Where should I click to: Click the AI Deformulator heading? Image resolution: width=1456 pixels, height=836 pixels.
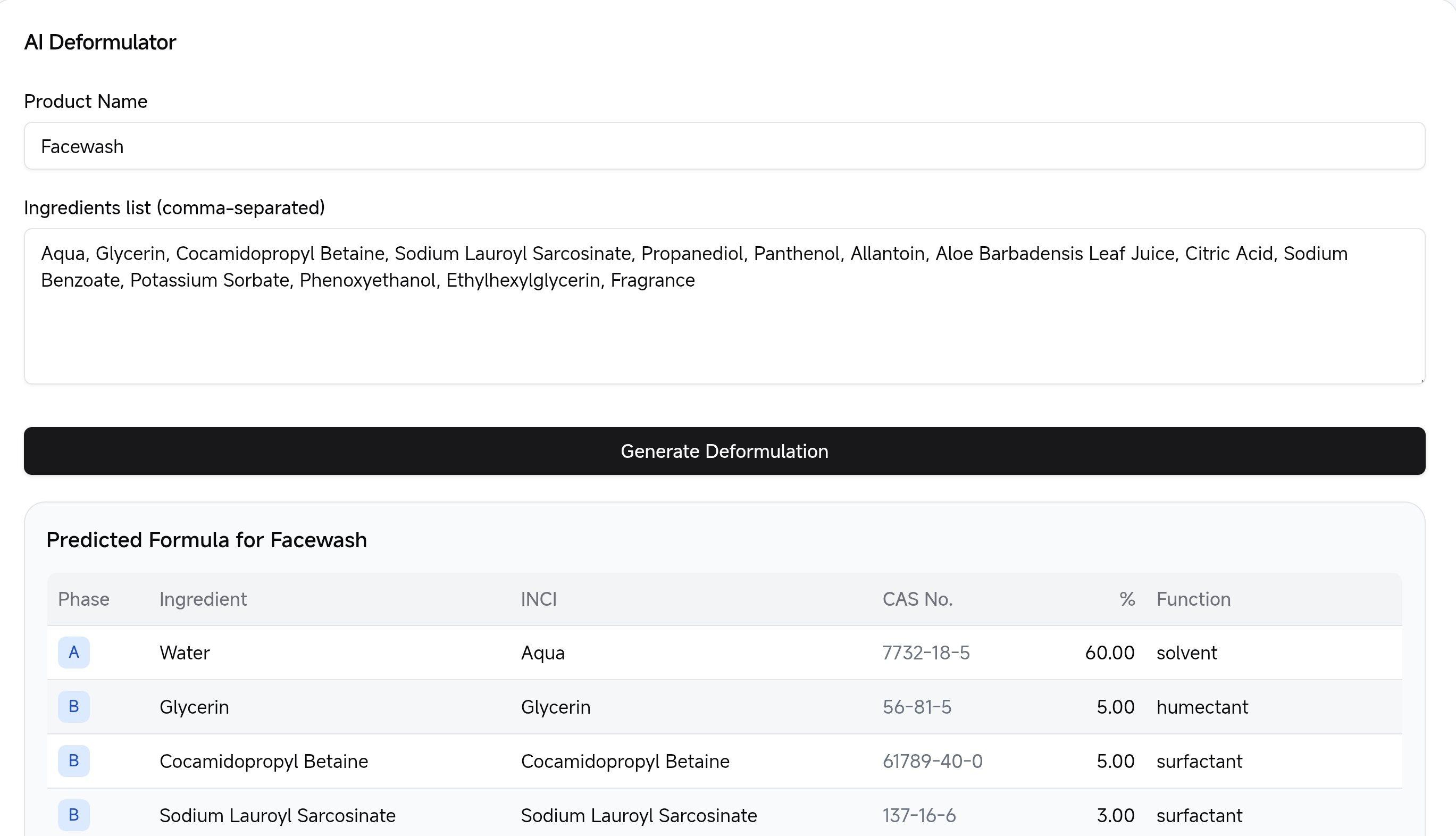coord(100,43)
